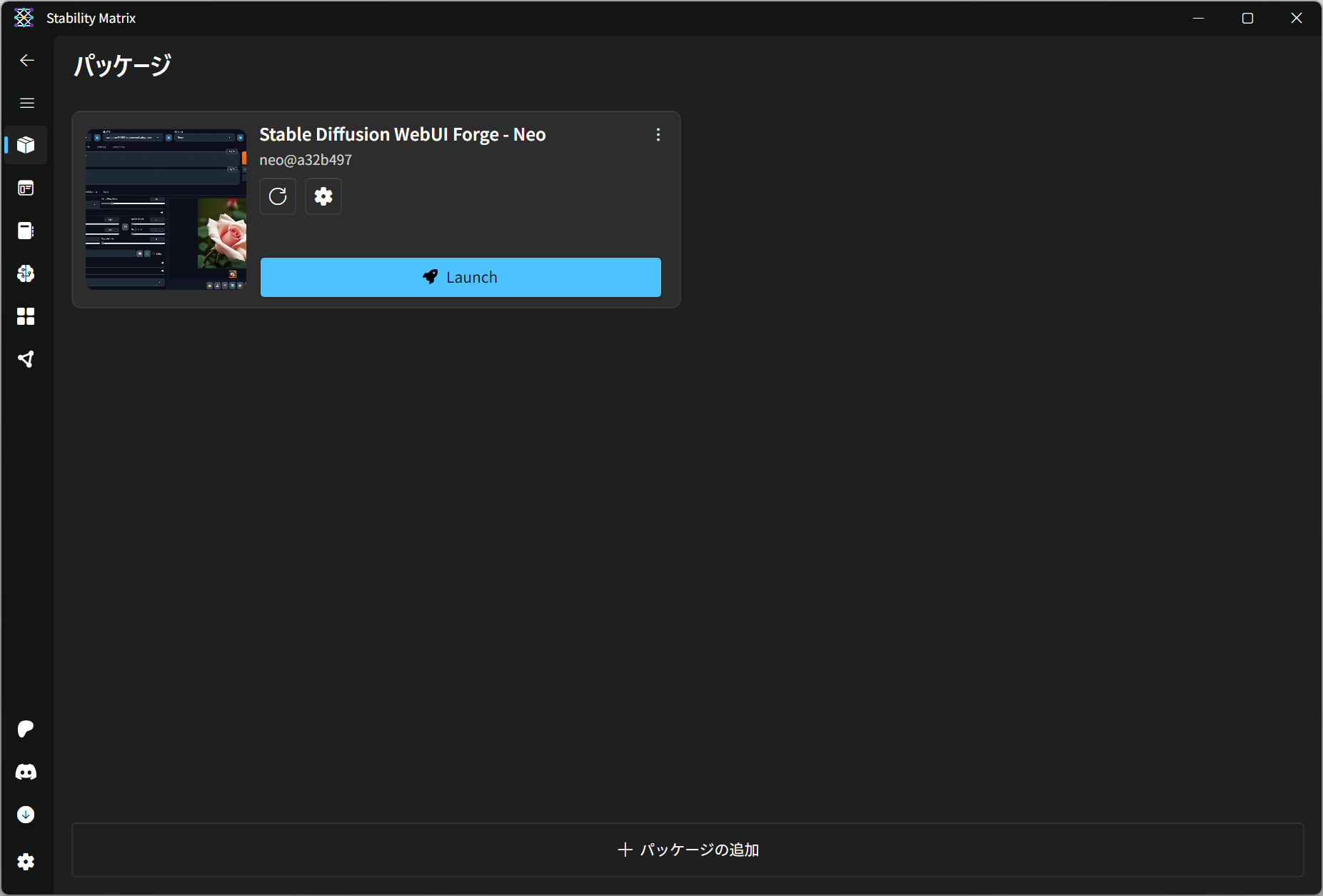Open the Downloads arrow icon

26,815
